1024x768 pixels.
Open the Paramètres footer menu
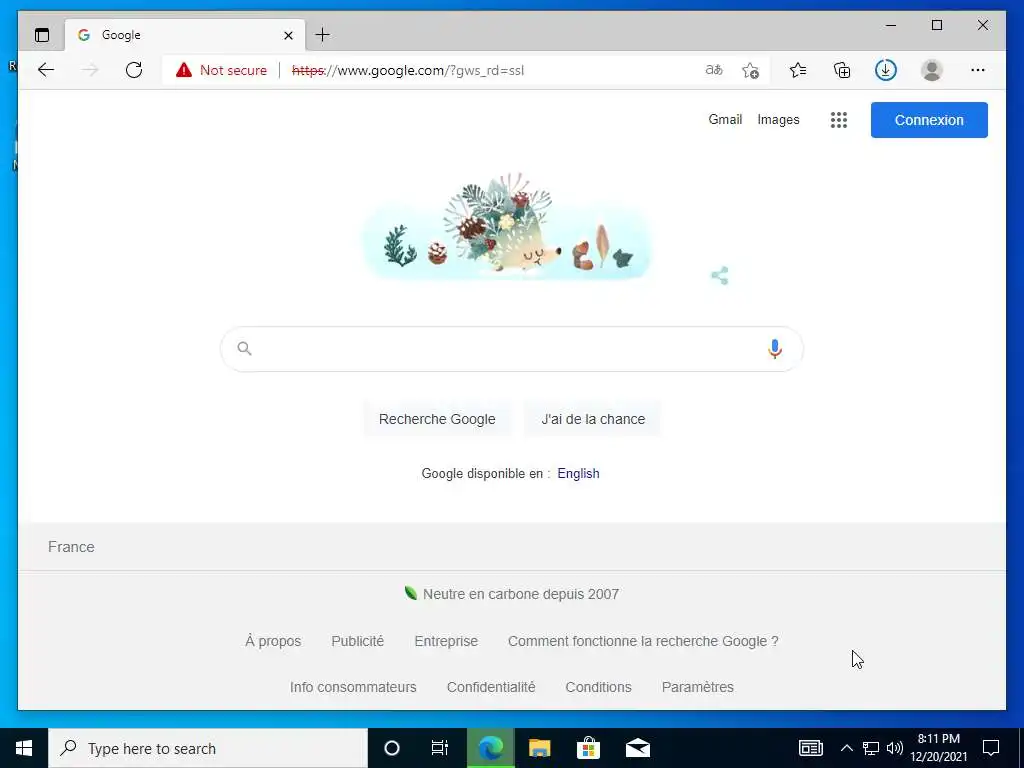(697, 687)
